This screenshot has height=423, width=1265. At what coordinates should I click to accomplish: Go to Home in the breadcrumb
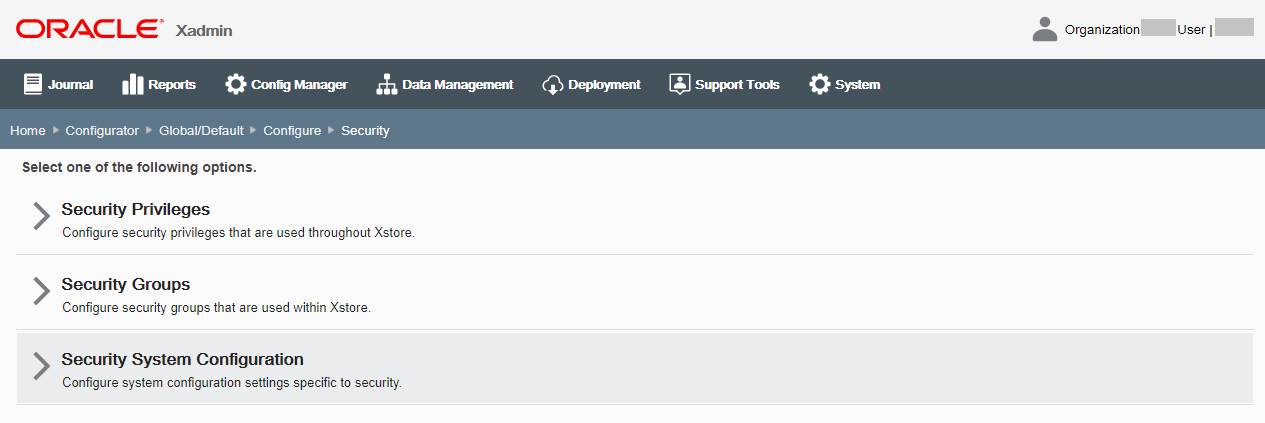point(28,130)
